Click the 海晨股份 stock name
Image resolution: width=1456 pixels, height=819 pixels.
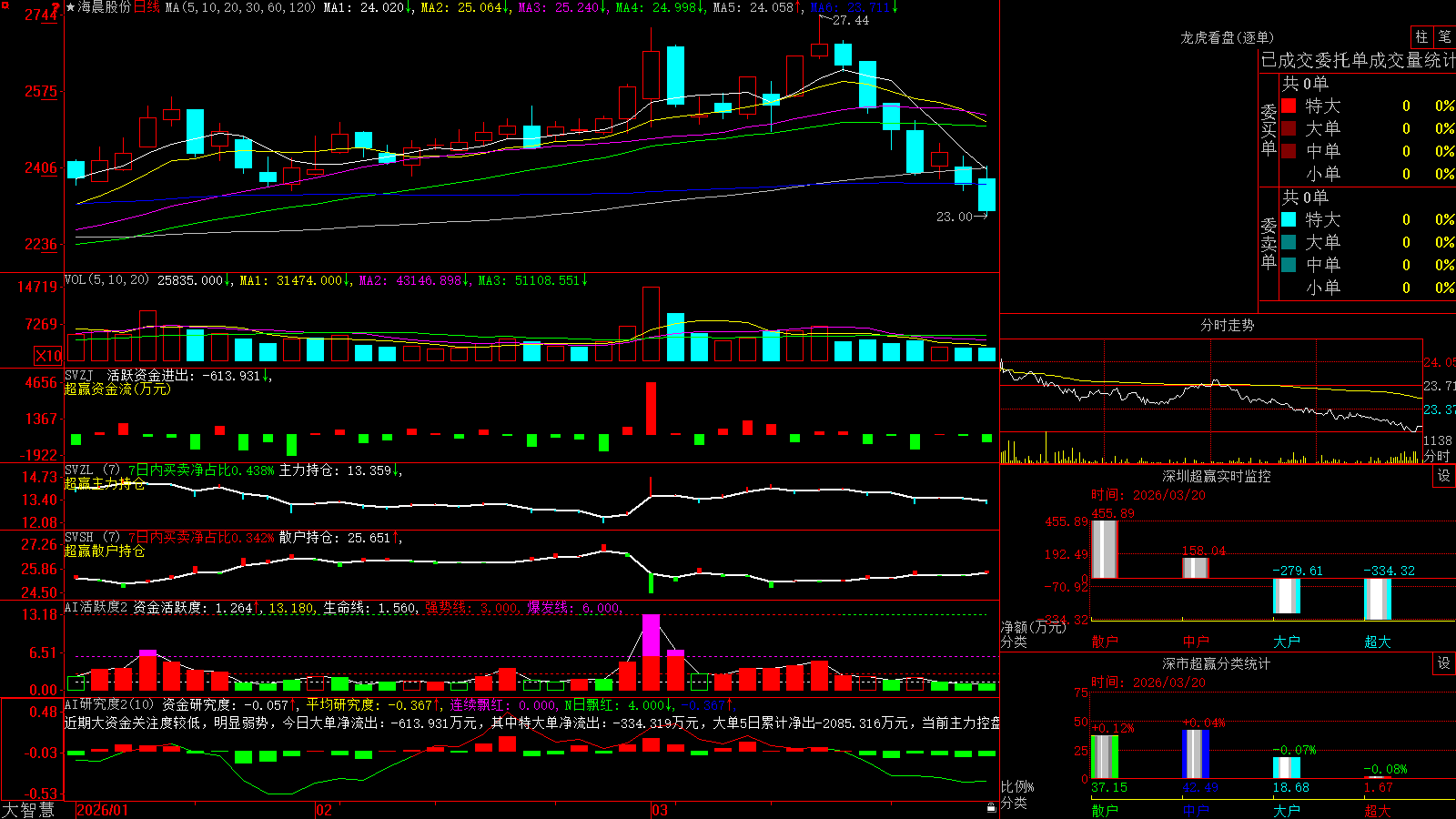(x=105, y=7)
